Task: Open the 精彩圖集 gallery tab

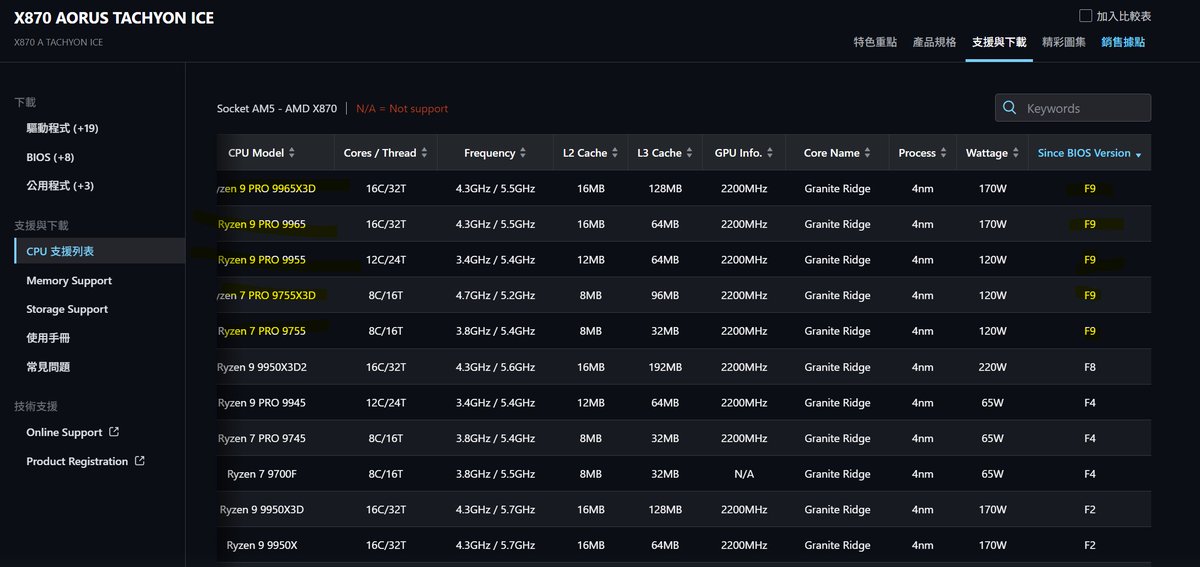Action: (1064, 42)
